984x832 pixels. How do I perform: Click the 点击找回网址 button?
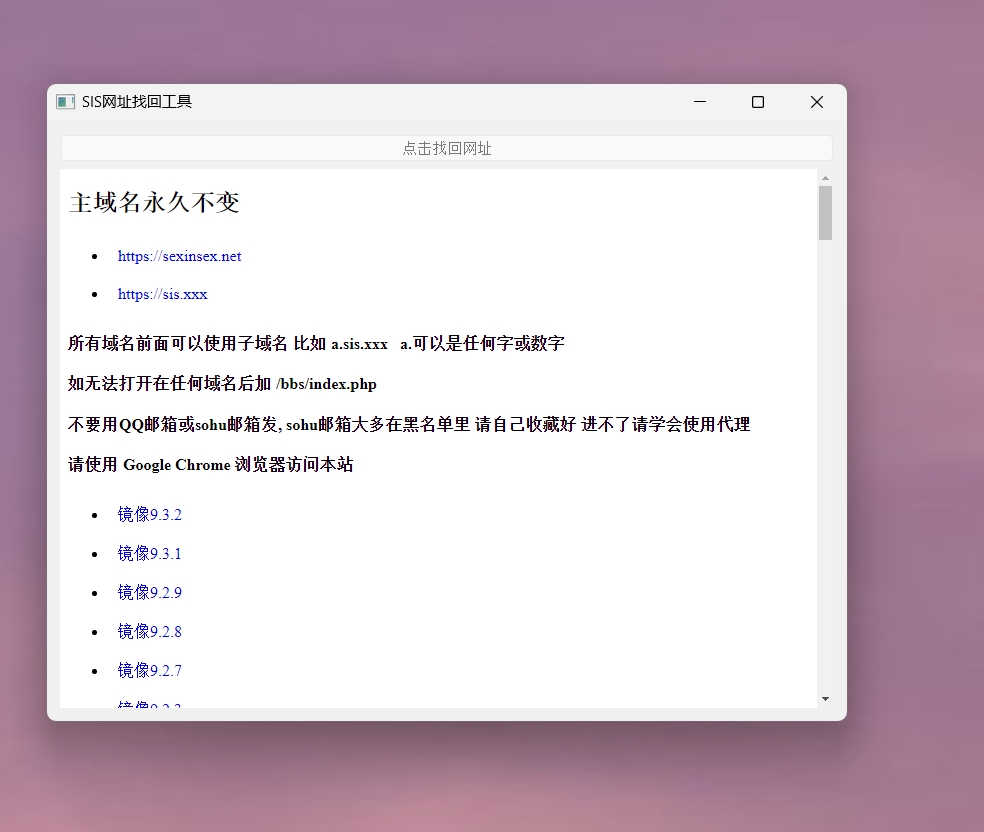click(x=447, y=148)
